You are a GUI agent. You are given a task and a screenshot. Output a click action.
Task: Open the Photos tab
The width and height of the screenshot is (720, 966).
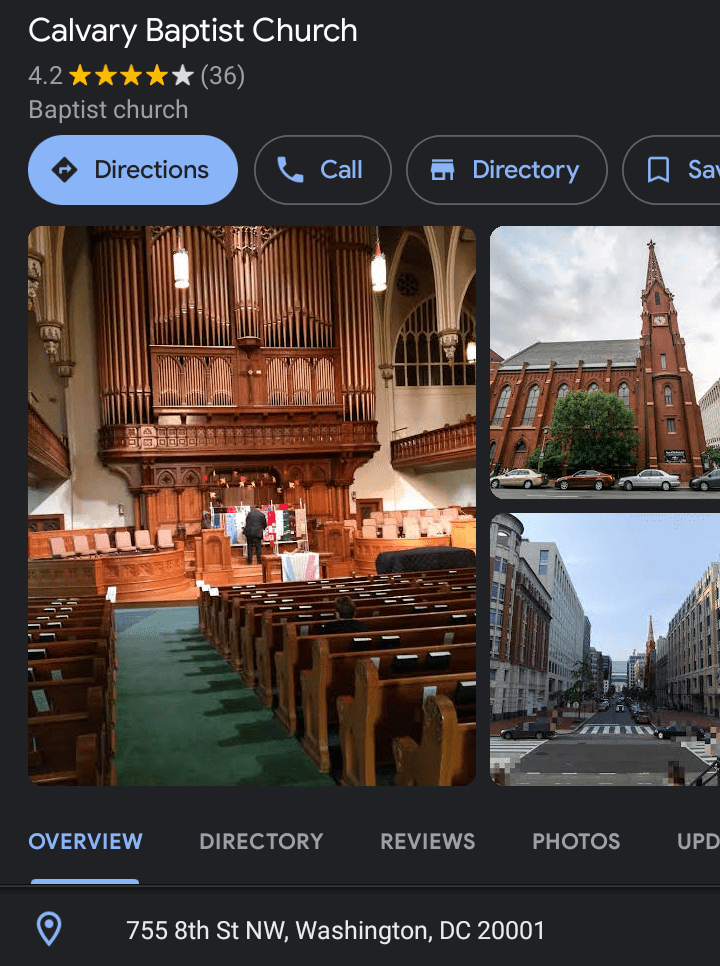[x=576, y=841]
